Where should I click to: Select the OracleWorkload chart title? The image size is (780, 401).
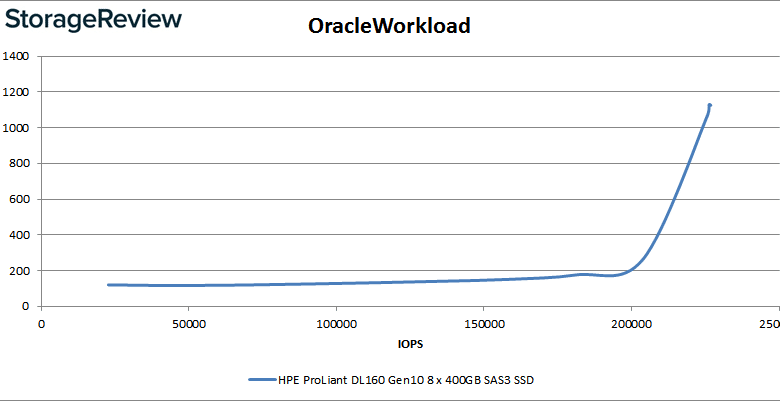[389, 26]
